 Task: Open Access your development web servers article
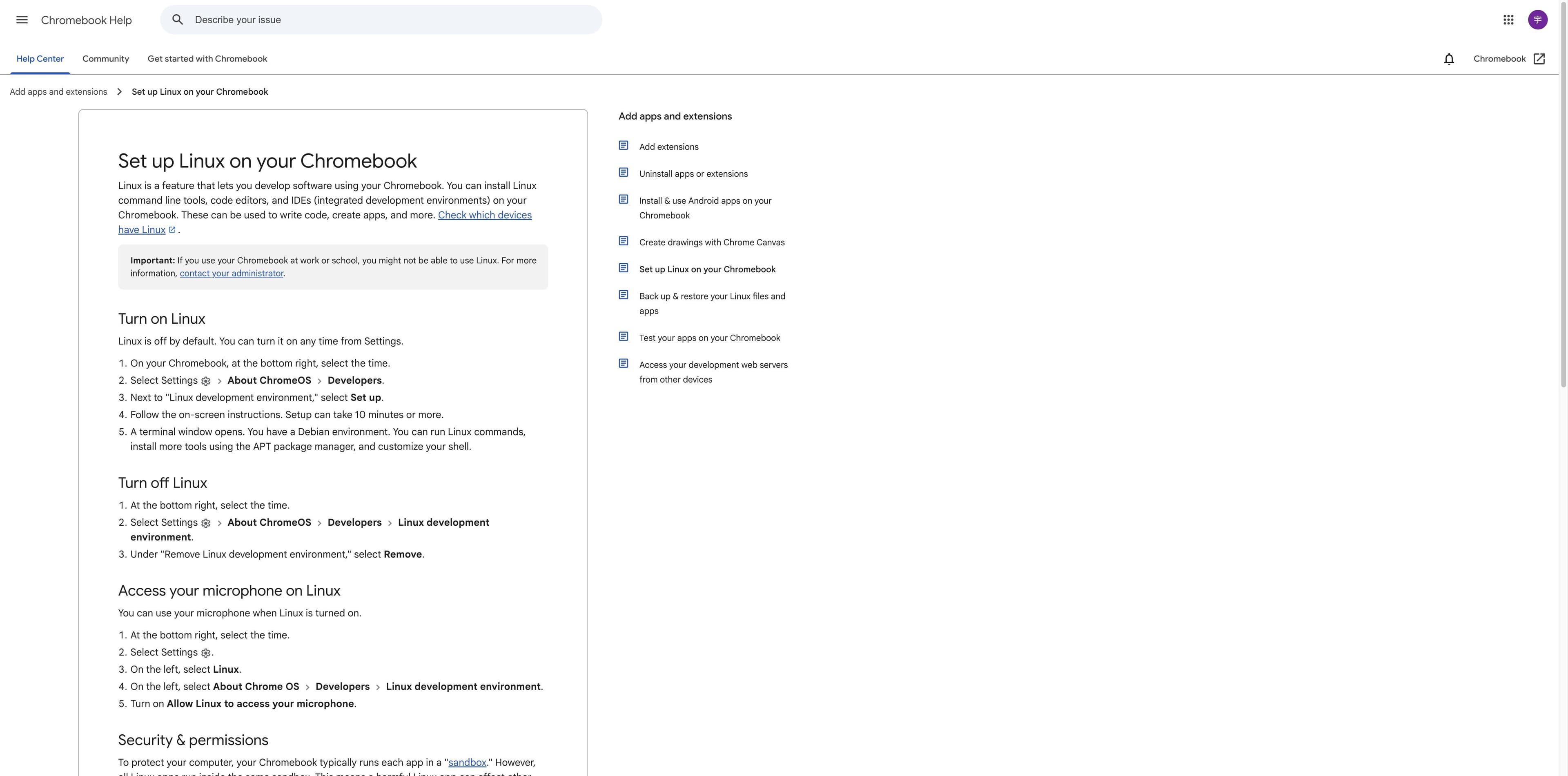(713, 372)
